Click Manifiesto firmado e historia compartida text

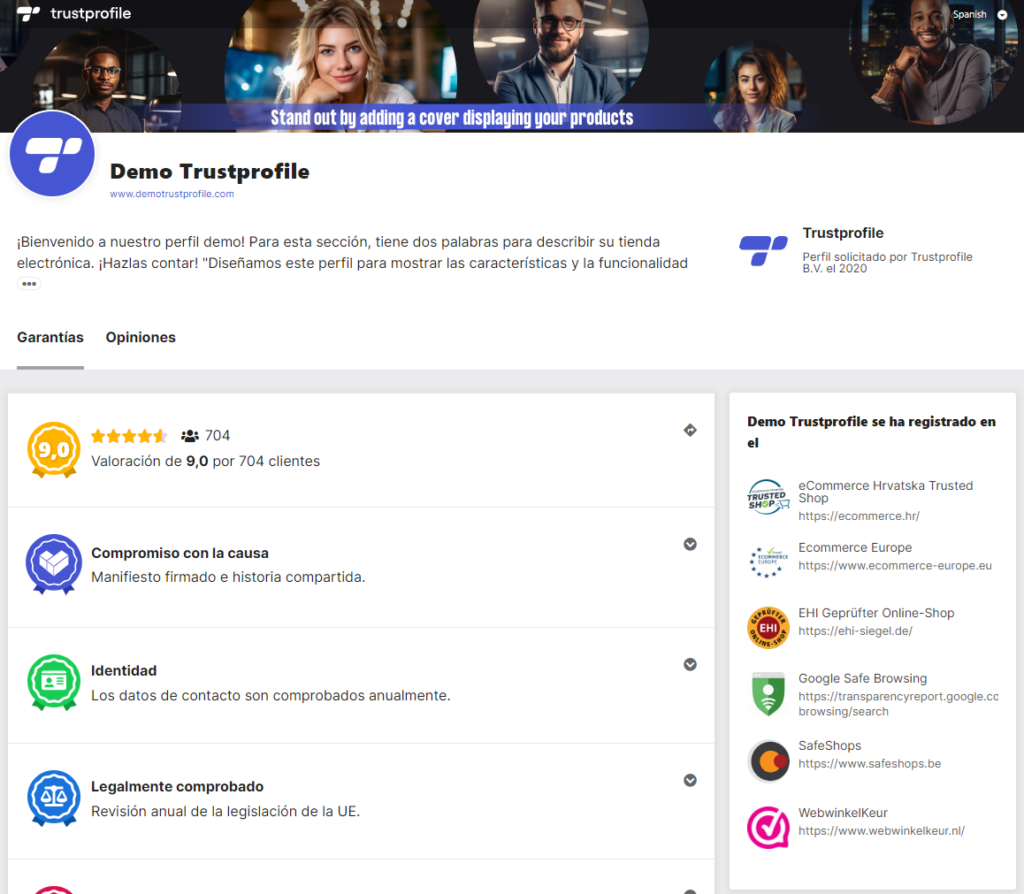(228, 577)
